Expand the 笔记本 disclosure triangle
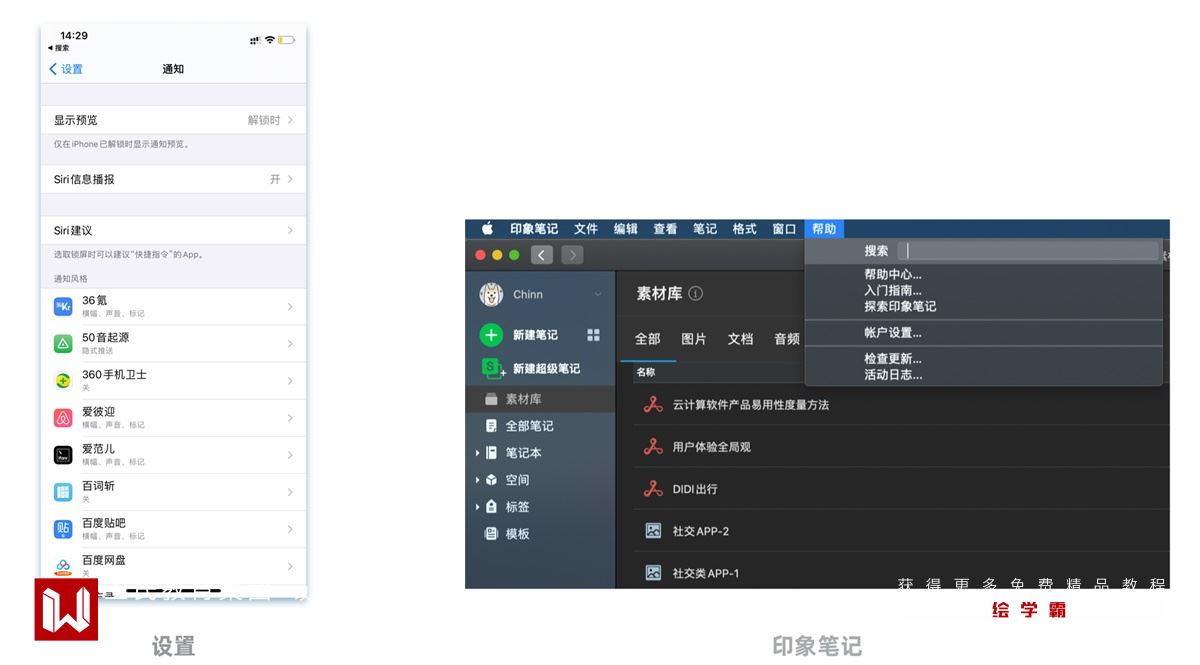The height and width of the screenshot is (665, 1200). click(478, 453)
